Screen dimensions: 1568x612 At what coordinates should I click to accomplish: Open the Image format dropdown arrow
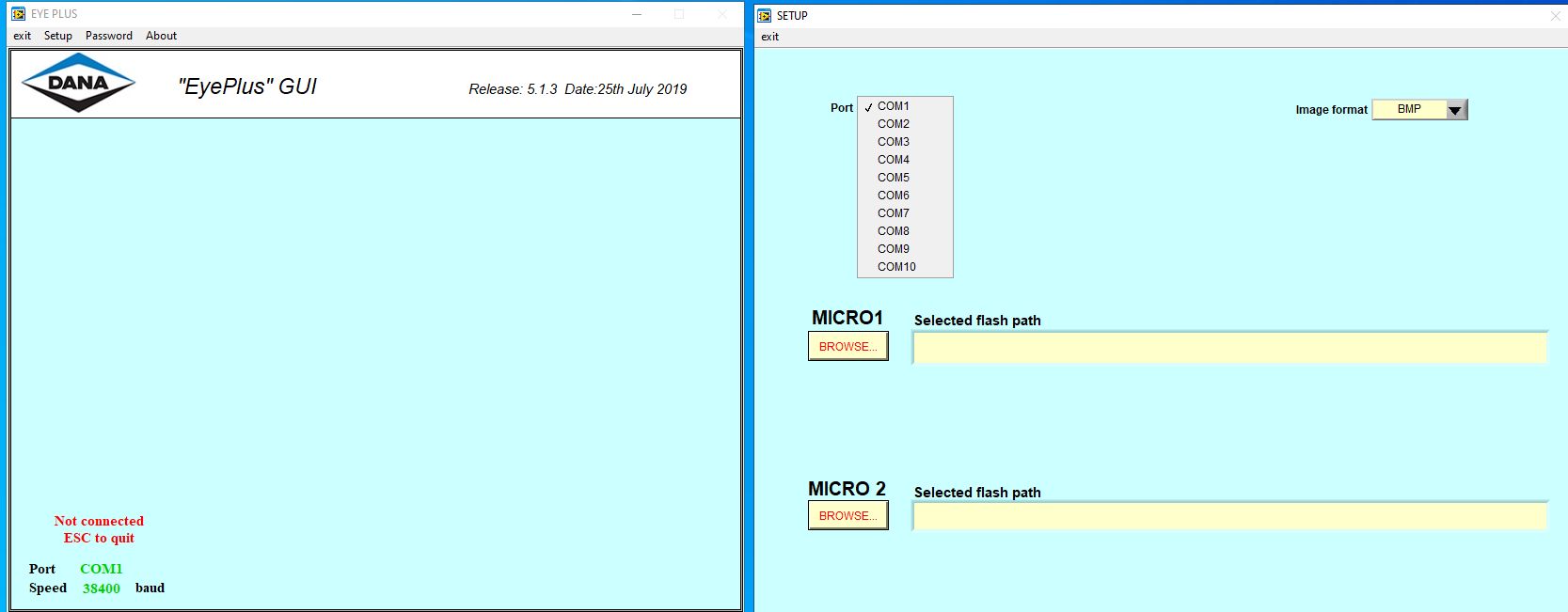pos(1456,110)
